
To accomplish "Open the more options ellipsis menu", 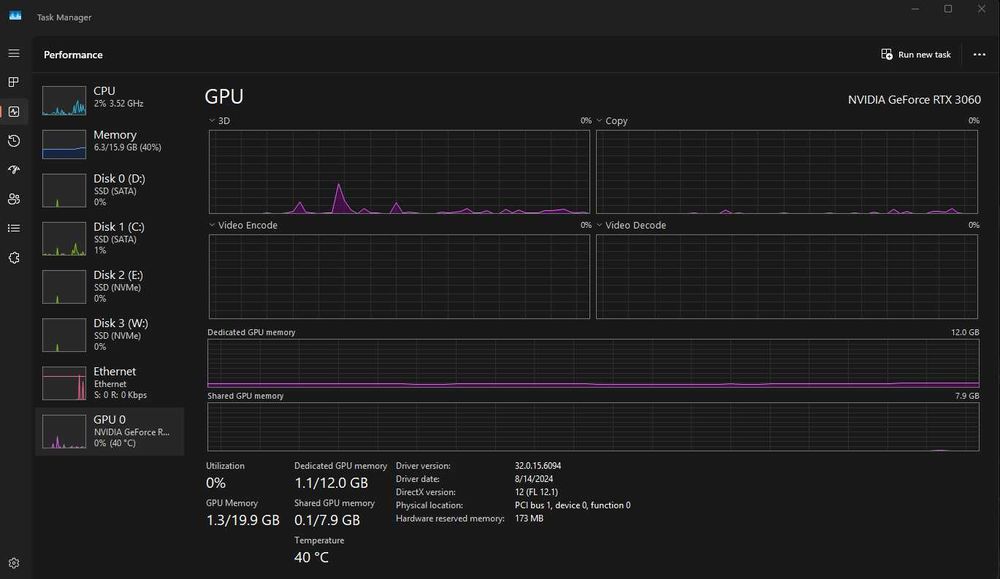I will (979, 55).
